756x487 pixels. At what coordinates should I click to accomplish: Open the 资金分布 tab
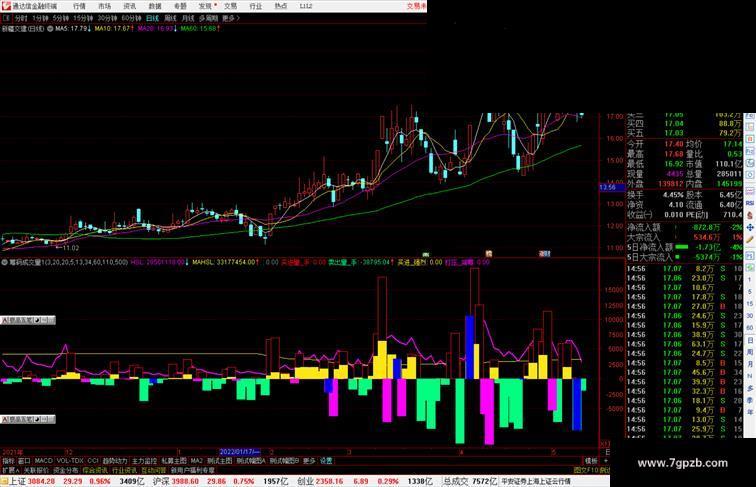point(66,470)
